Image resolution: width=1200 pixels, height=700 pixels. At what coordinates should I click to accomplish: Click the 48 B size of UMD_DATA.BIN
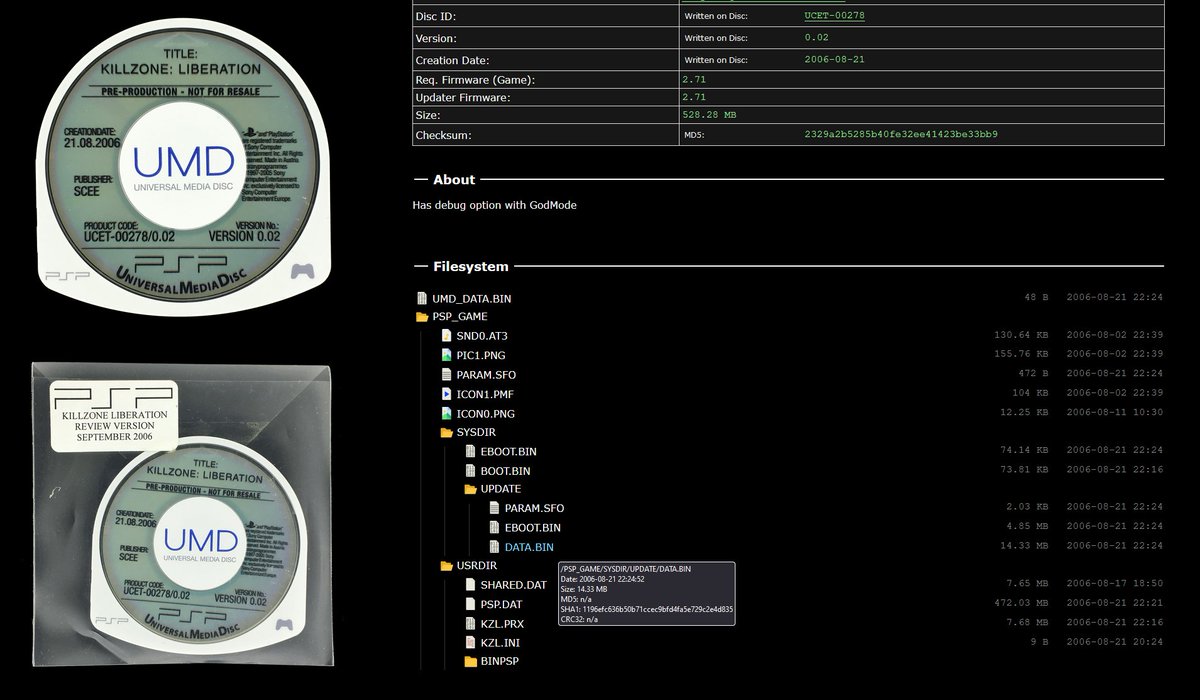[1036, 299]
